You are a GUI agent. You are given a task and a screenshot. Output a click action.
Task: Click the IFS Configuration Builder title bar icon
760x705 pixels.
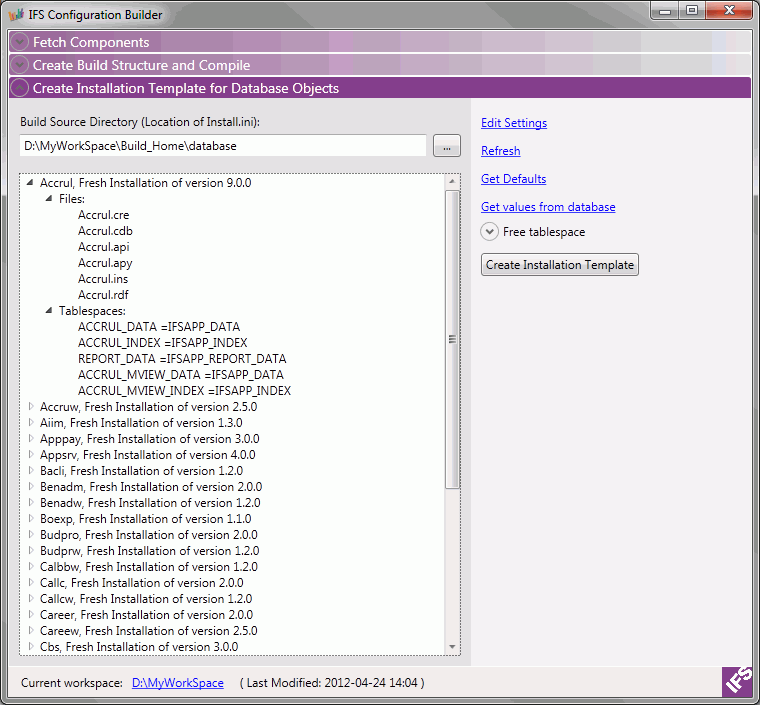pos(16,15)
